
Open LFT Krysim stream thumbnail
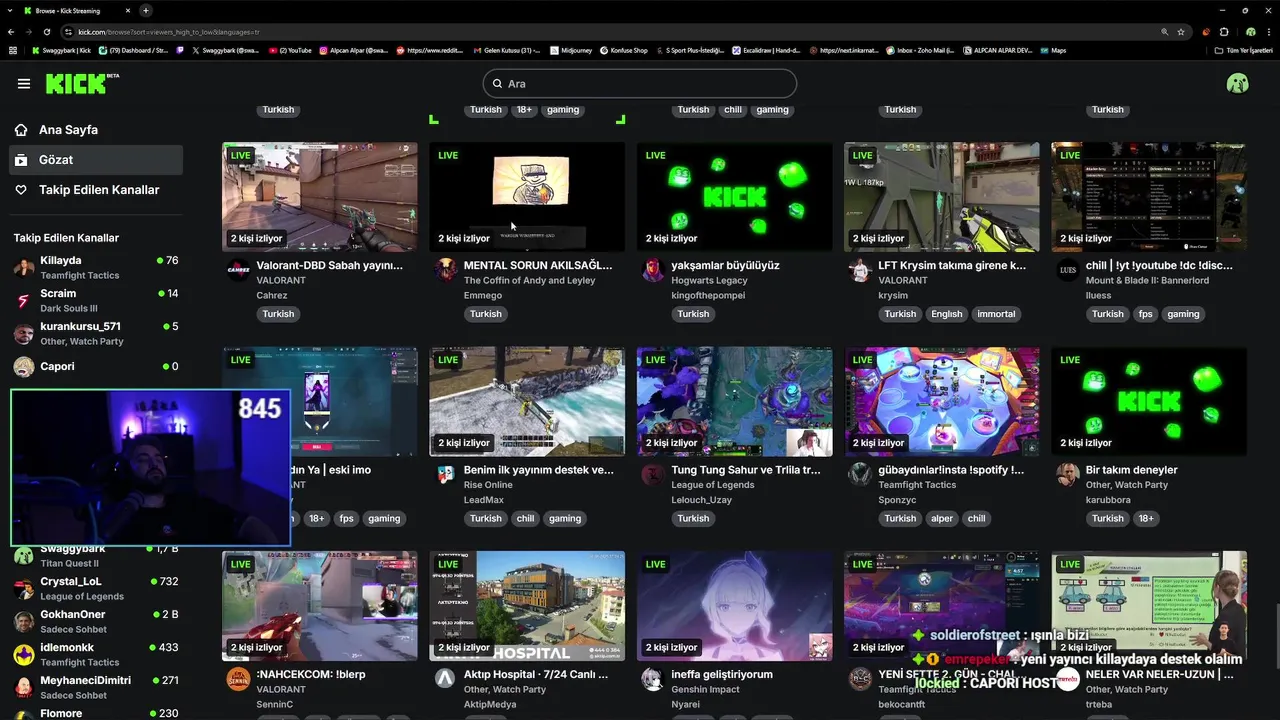[942, 196]
